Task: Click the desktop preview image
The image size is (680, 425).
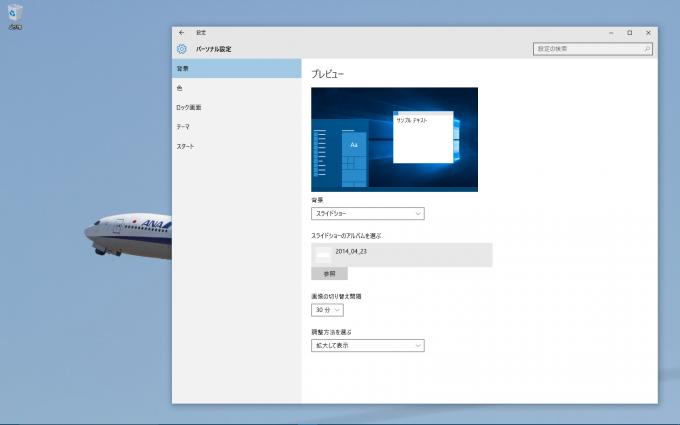Action: coord(395,140)
